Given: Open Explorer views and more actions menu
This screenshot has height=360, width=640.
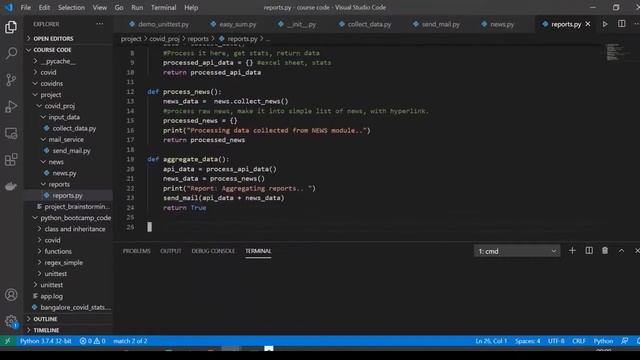Looking at the screenshot, I should click(100, 24).
